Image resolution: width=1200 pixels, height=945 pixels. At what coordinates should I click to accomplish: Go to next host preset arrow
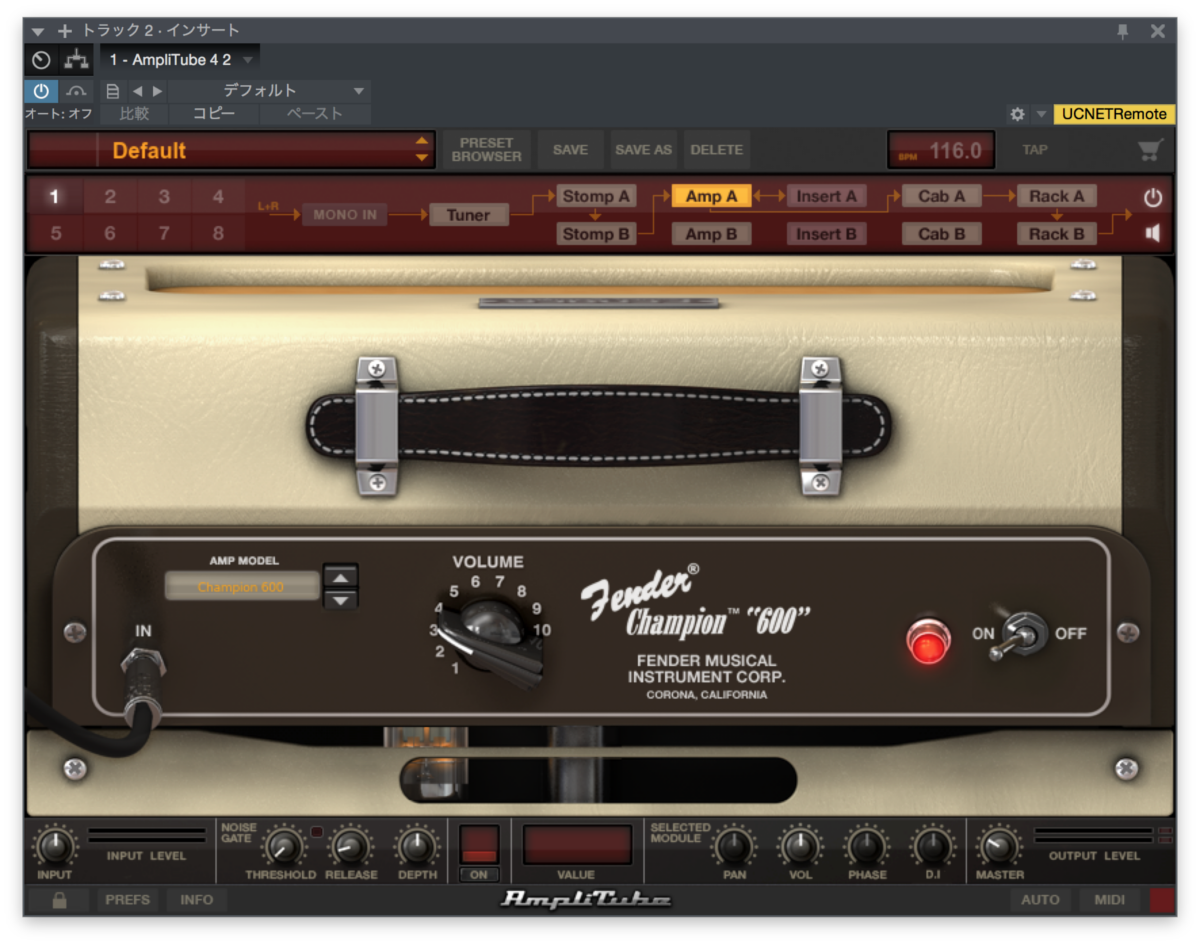157,91
